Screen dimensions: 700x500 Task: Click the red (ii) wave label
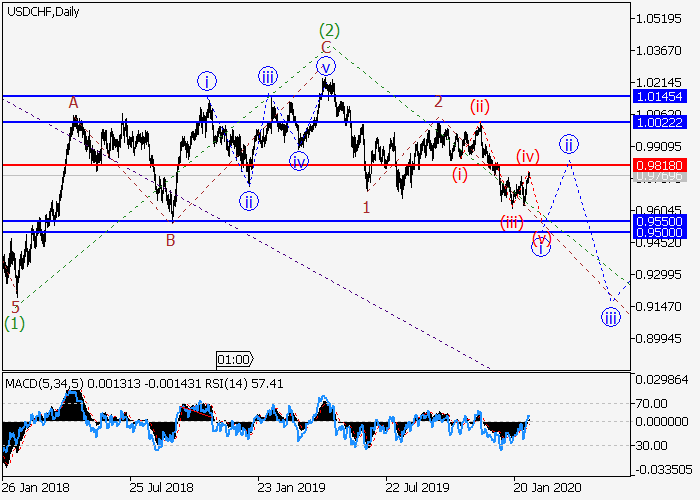pos(479,106)
